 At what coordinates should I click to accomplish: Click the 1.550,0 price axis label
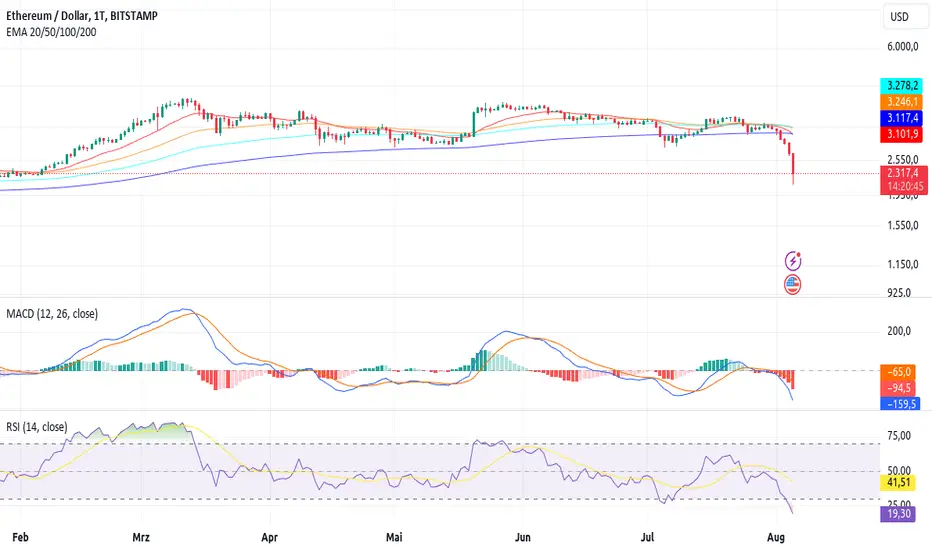(x=902, y=225)
